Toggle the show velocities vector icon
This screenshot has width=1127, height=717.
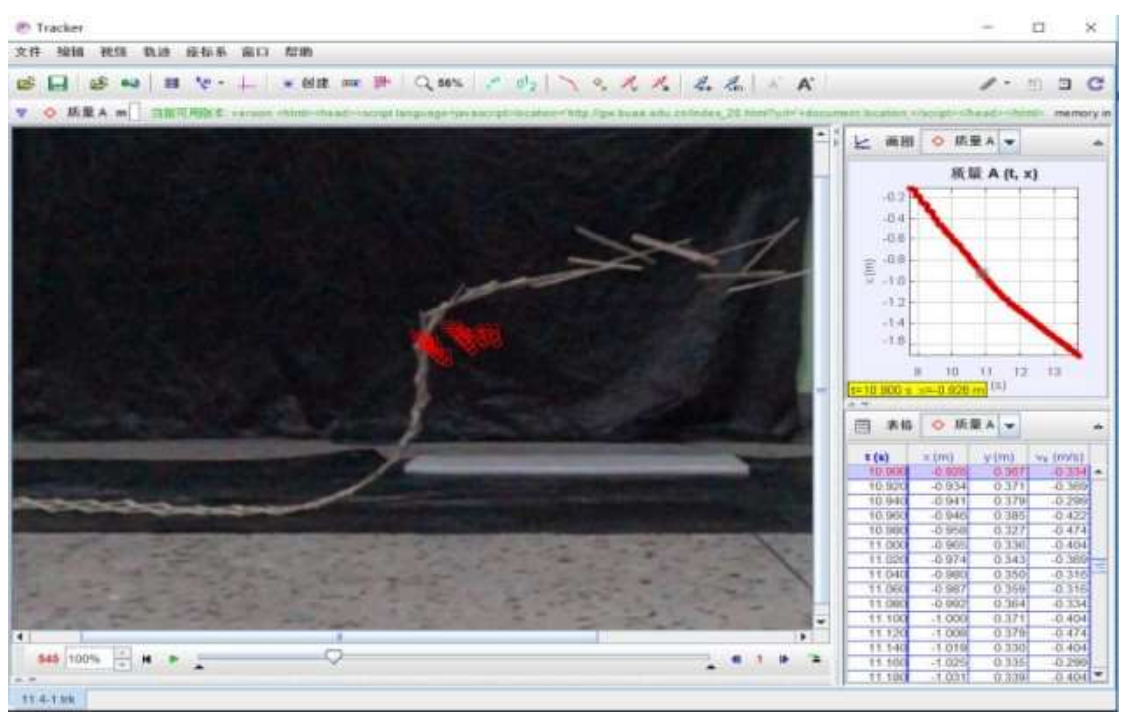pyautogui.click(x=630, y=83)
